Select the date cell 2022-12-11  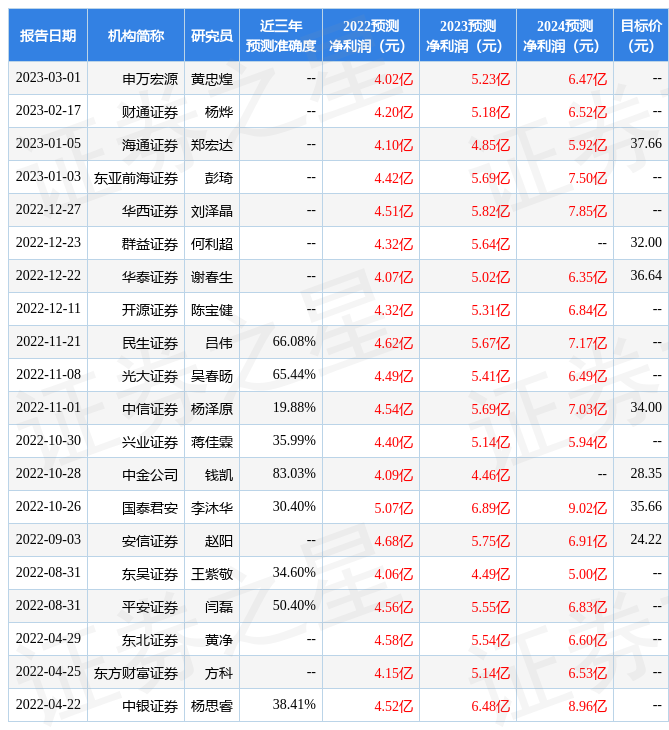(48, 309)
